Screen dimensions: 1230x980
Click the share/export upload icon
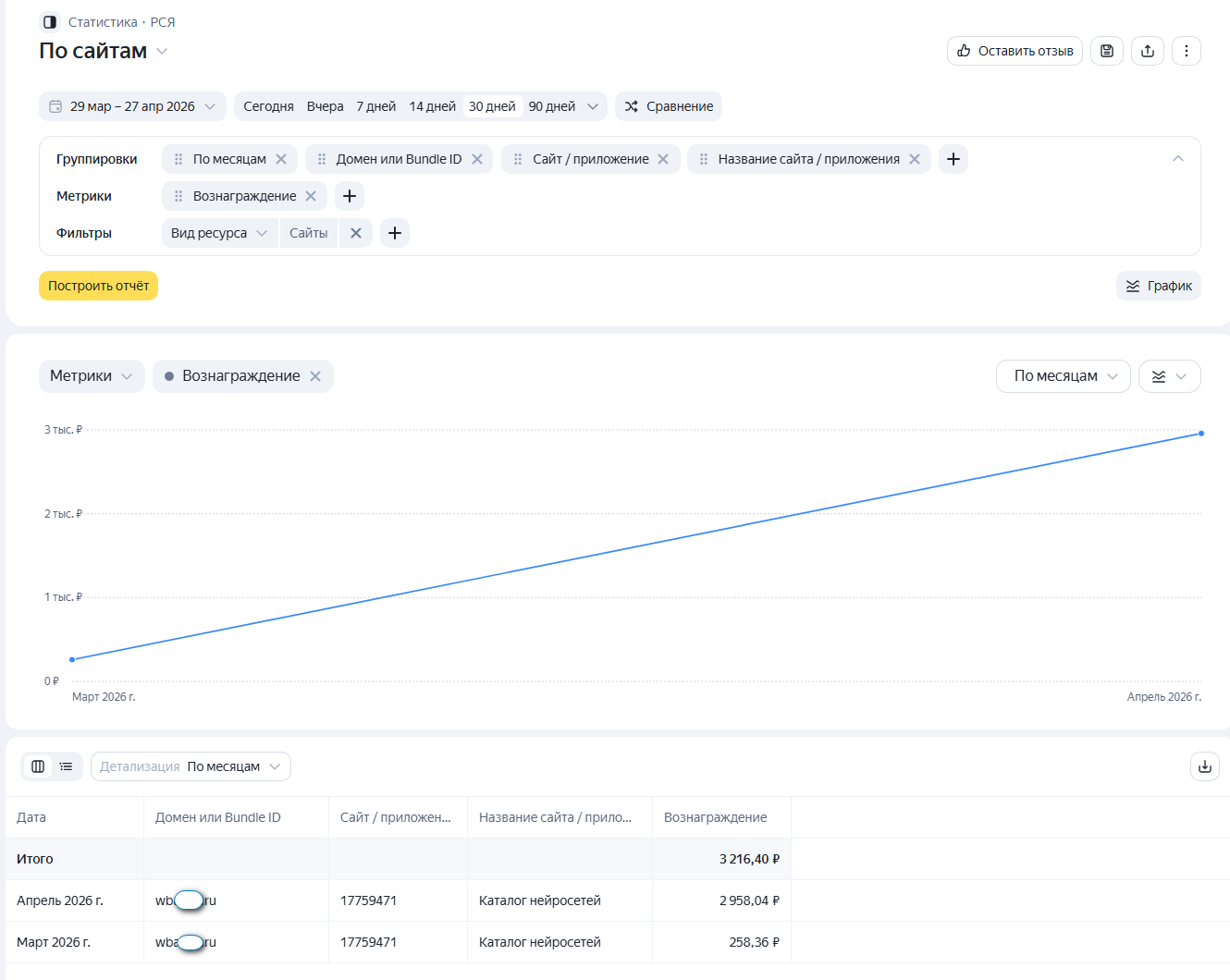[1148, 51]
